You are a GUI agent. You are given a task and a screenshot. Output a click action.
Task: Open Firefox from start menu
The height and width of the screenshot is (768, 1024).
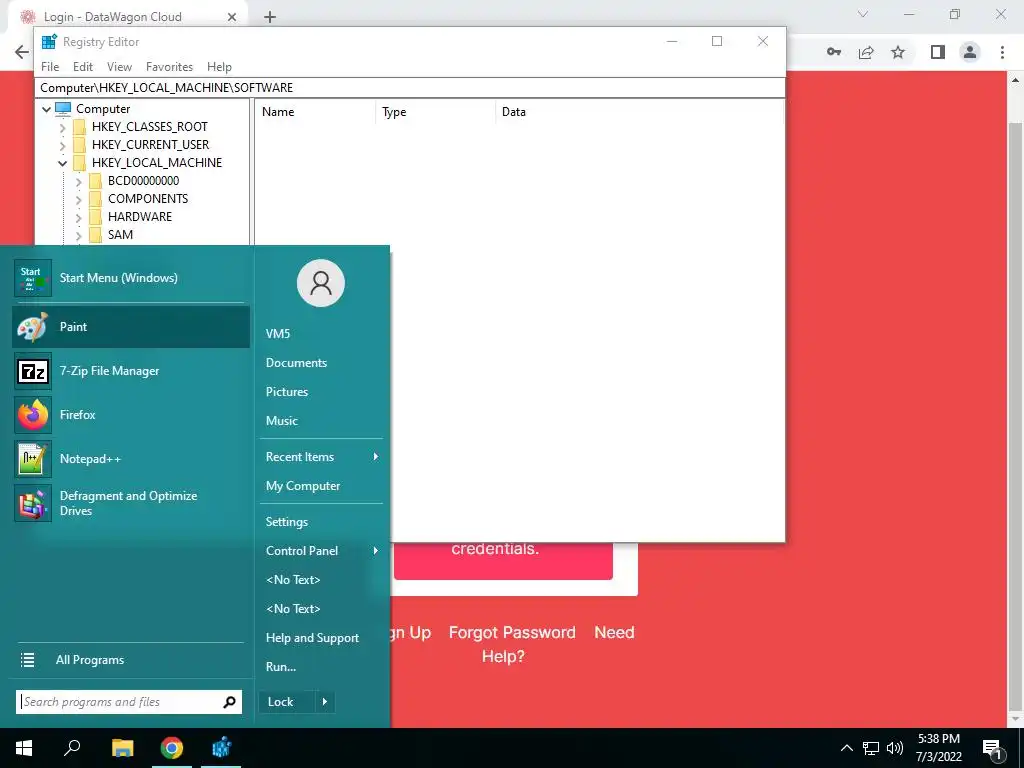(x=131, y=415)
